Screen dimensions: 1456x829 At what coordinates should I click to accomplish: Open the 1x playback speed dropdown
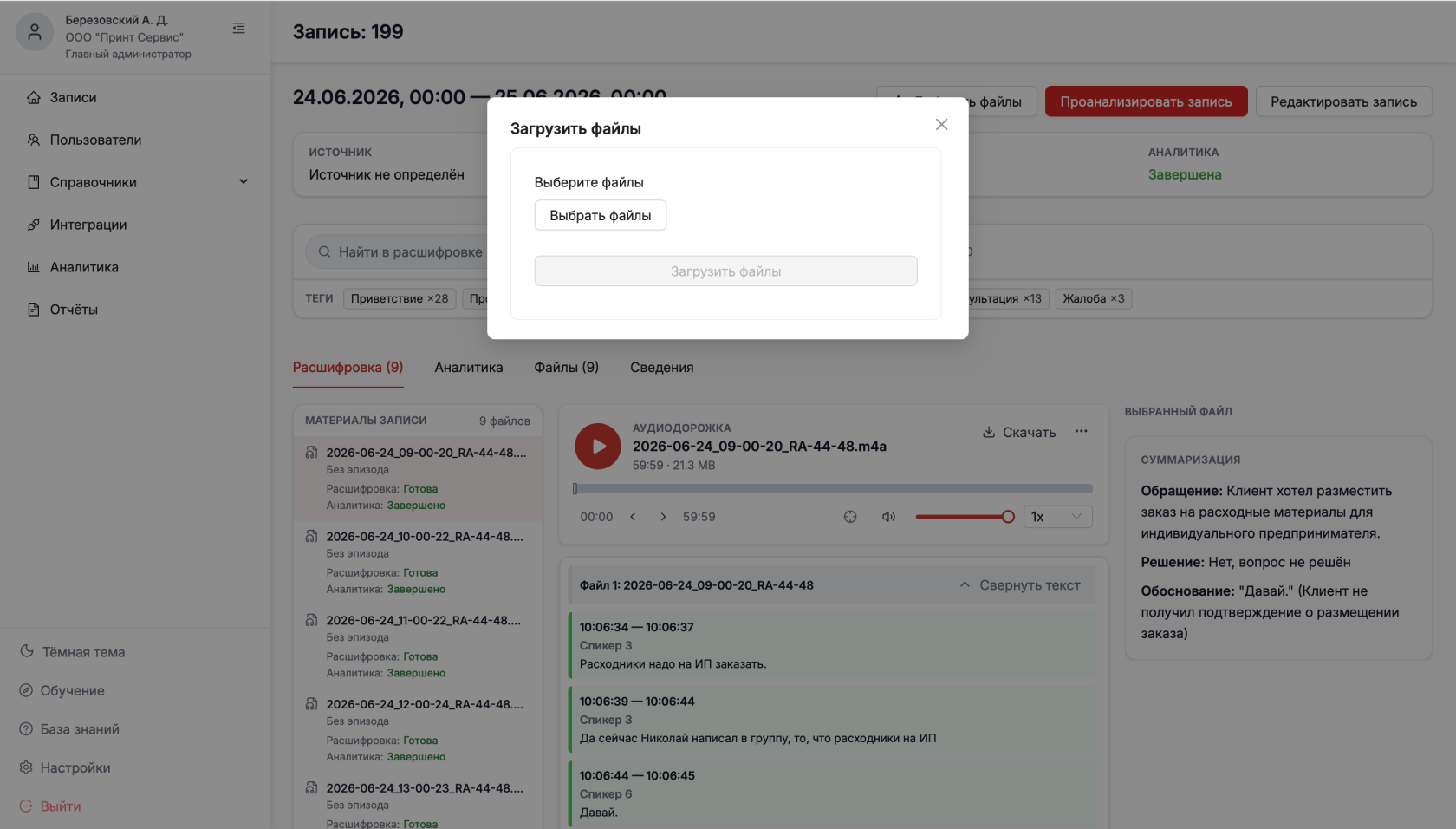click(1057, 517)
